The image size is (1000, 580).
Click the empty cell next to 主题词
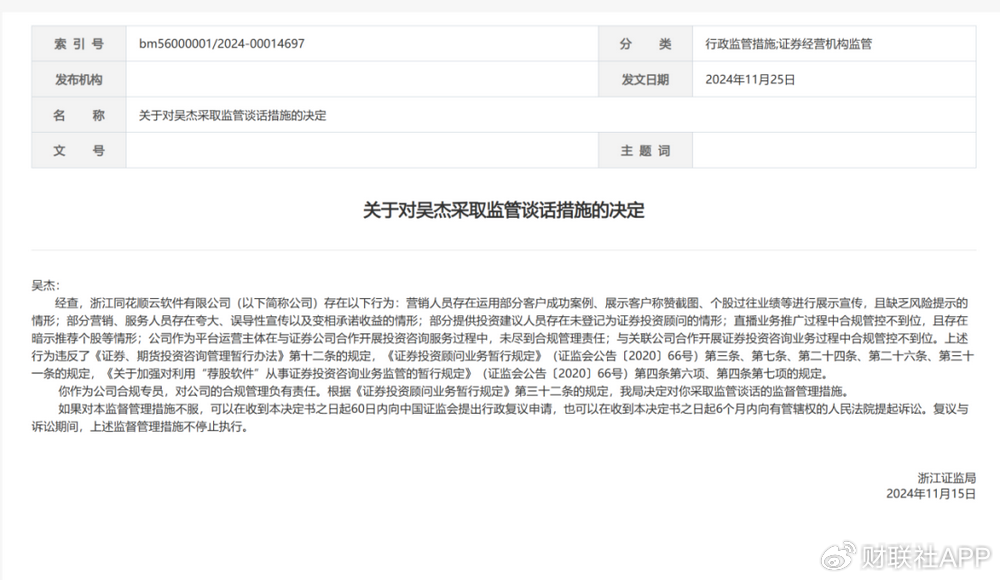click(834, 151)
